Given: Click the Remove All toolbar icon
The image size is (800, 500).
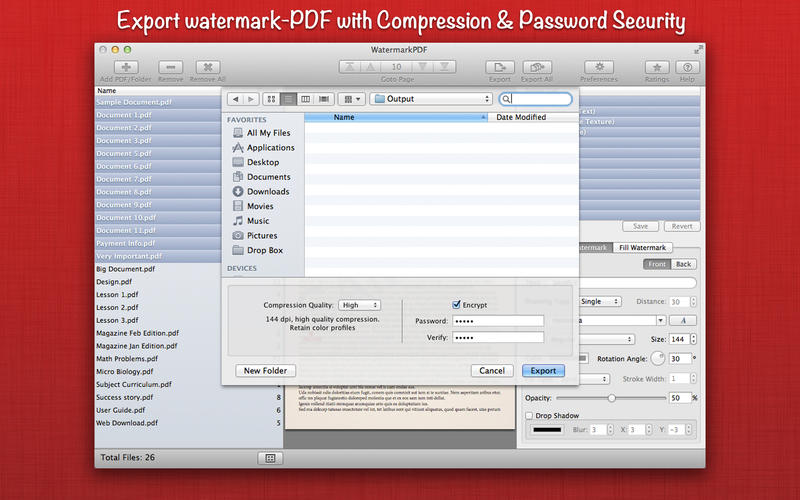Looking at the screenshot, I should pos(208,67).
